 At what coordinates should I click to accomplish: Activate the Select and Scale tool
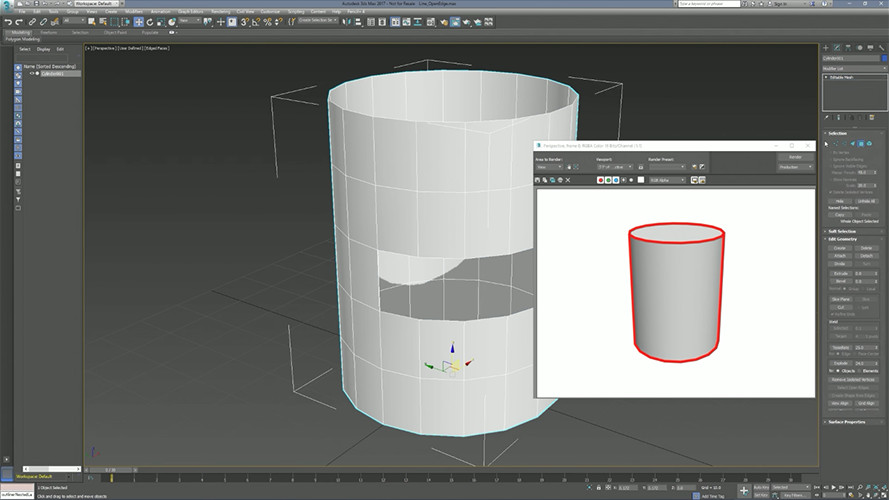(160, 22)
